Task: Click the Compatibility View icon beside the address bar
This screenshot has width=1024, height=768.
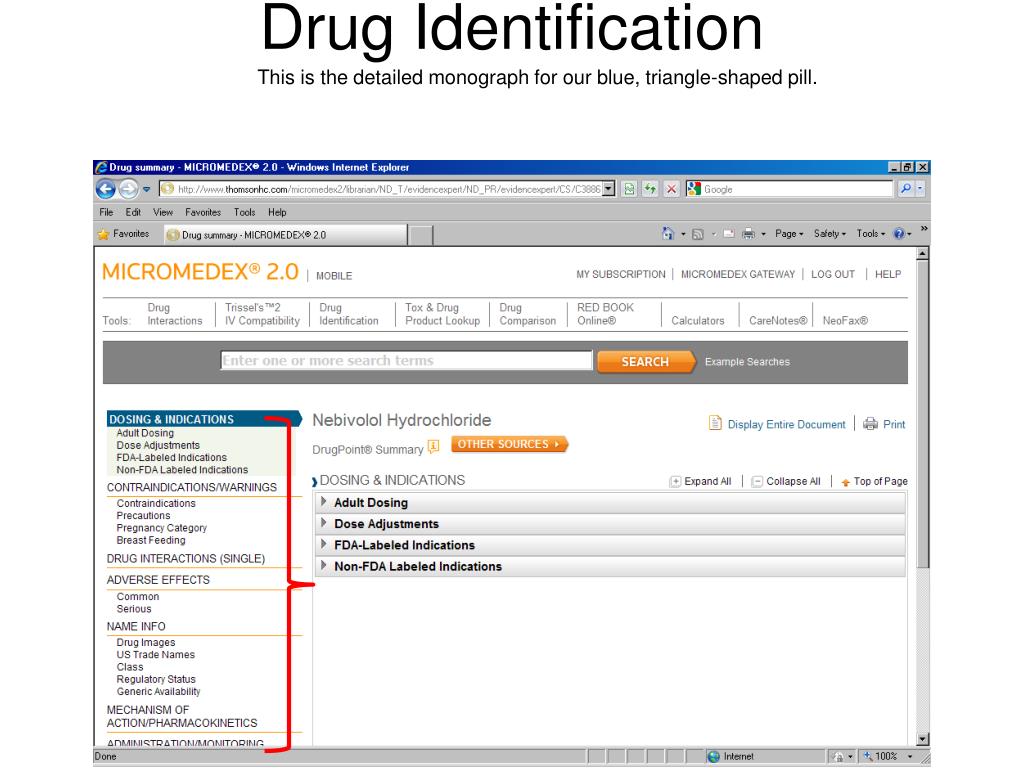Action: pyautogui.click(x=629, y=189)
